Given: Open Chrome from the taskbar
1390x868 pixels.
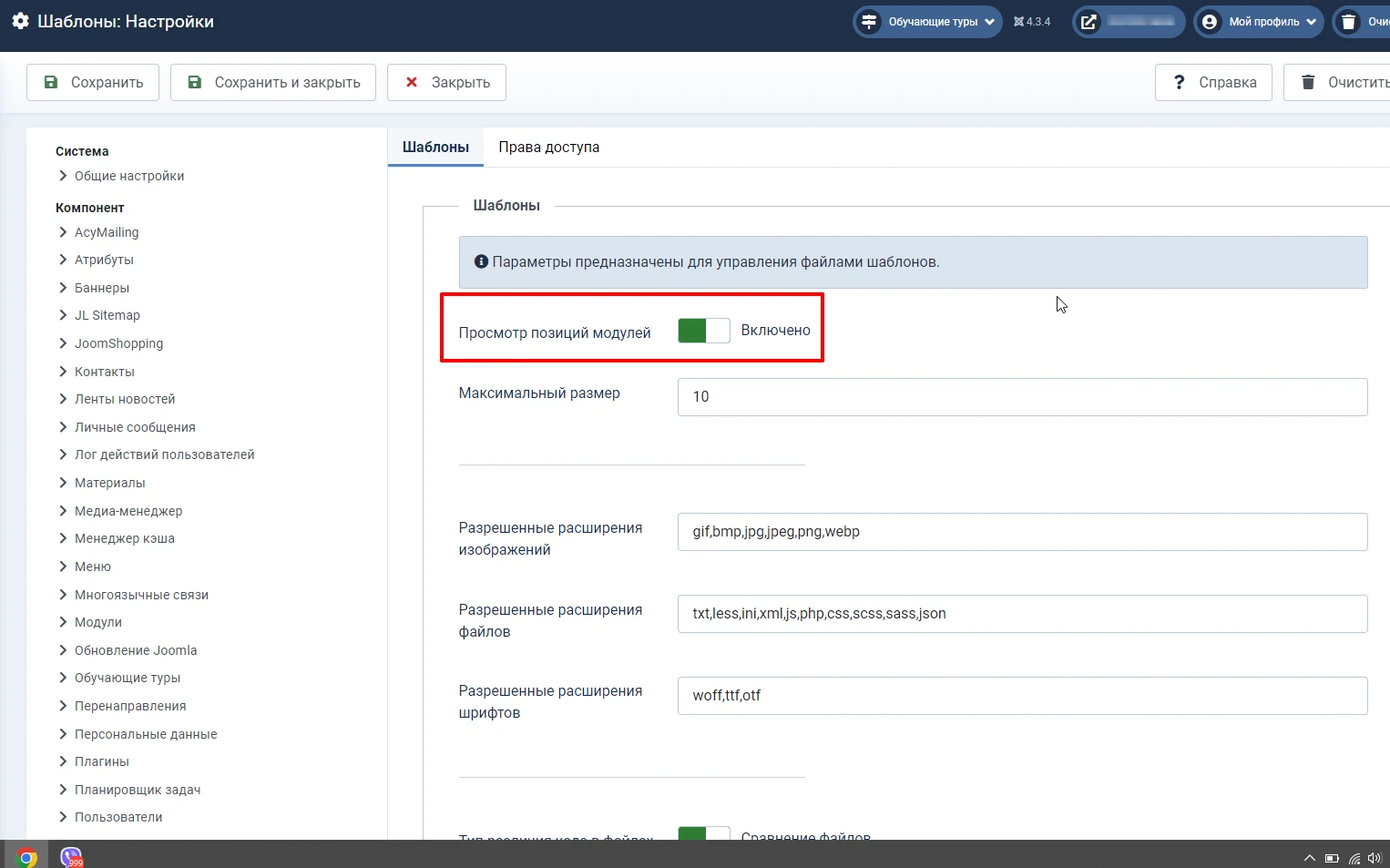Looking at the screenshot, I should pyautogui.click(x=26, y=856).
